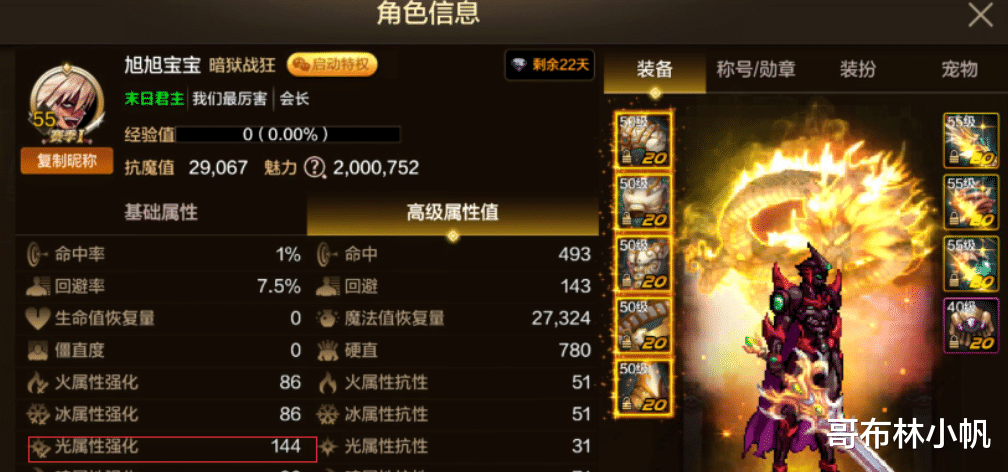Click the charm value question mark icon
Viewport: 1008px width, 472px height.
tap(314, 168)
